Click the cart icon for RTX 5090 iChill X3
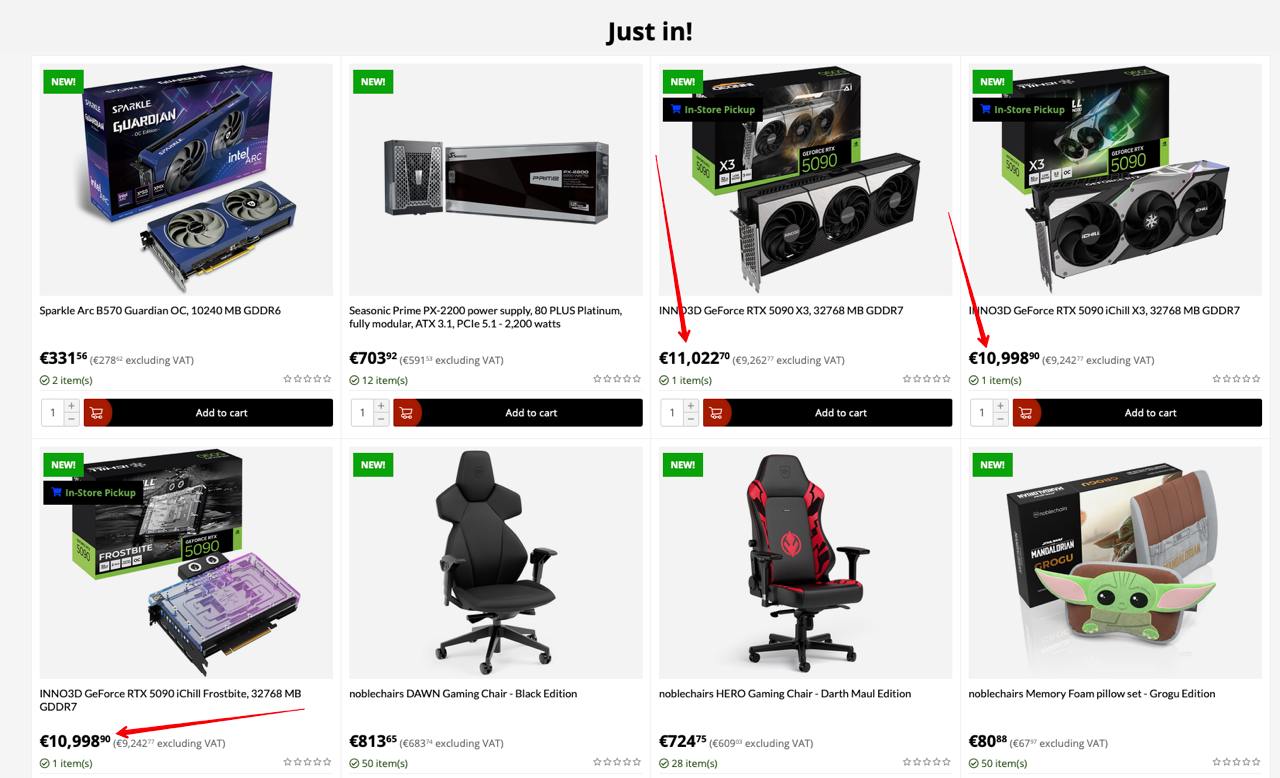The image size is (1280, 778). (x=1027, y=413)
